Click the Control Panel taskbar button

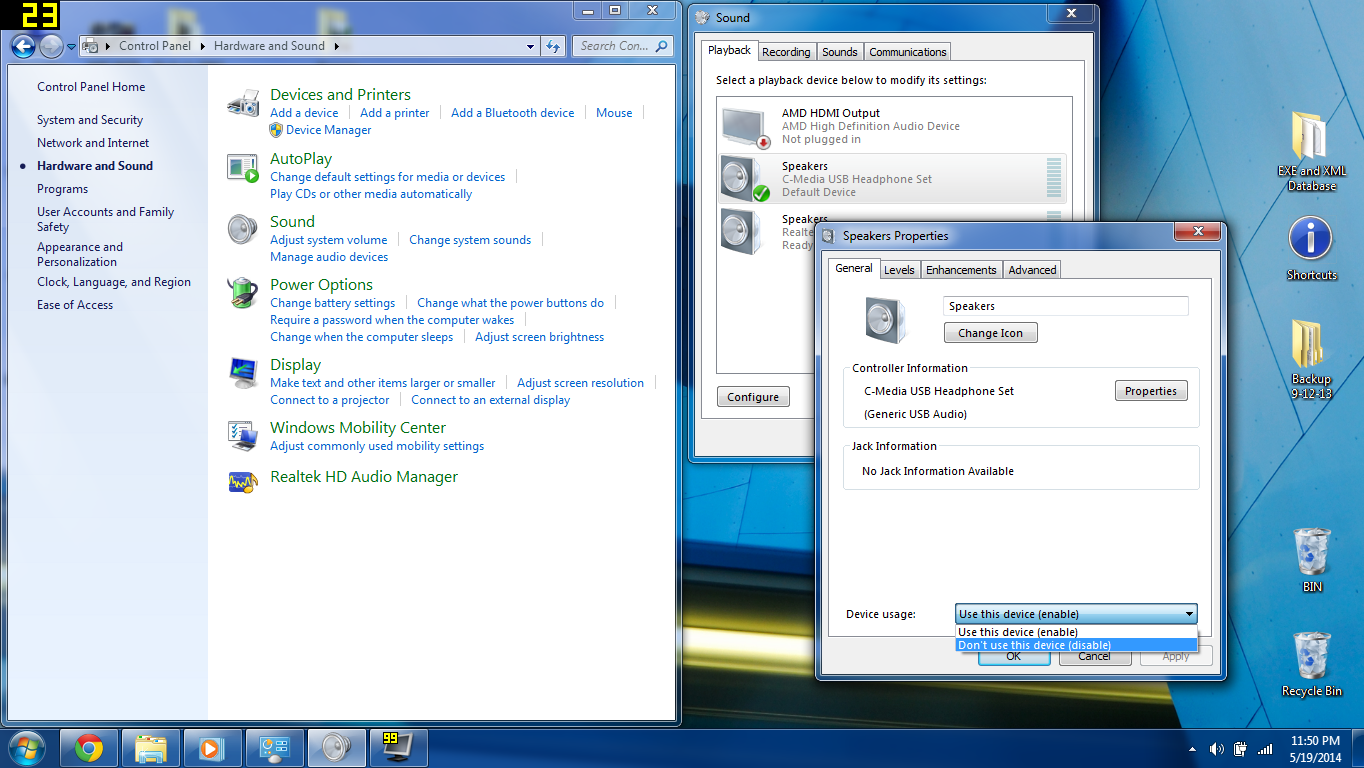point(274,748)
